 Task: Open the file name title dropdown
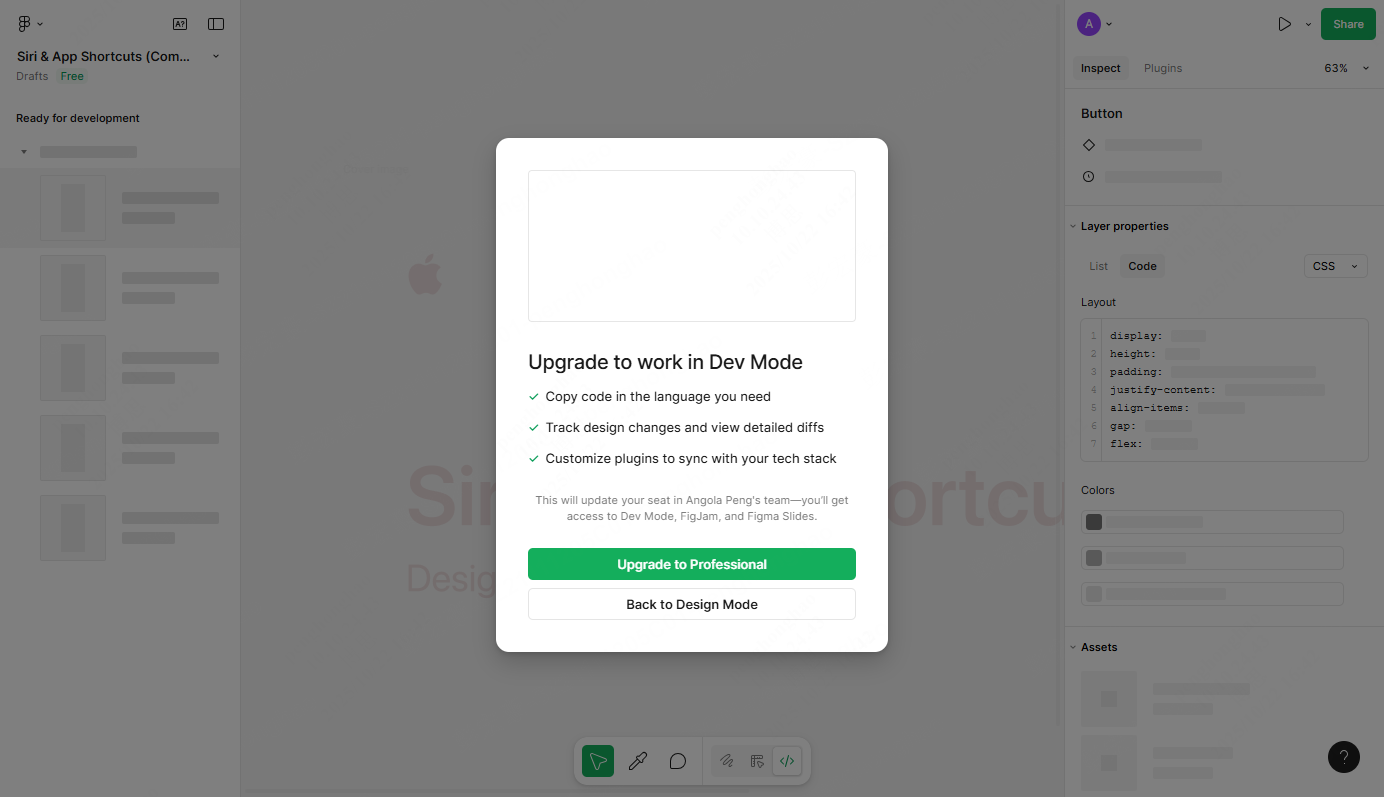point(118,56)
